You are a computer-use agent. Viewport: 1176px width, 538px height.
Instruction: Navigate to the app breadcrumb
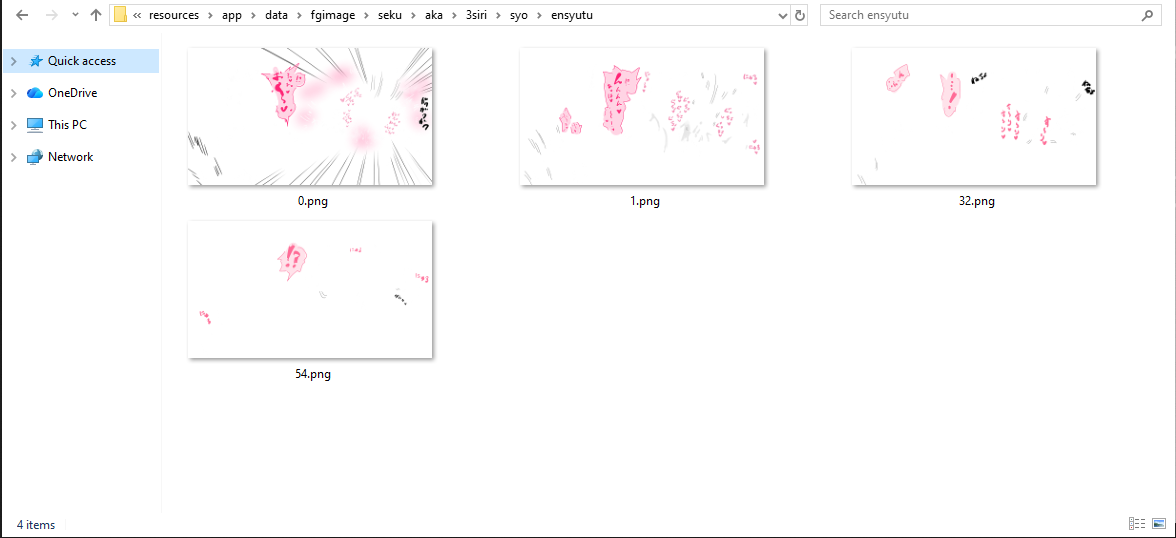pyautogui.click(x=232, y=15)
